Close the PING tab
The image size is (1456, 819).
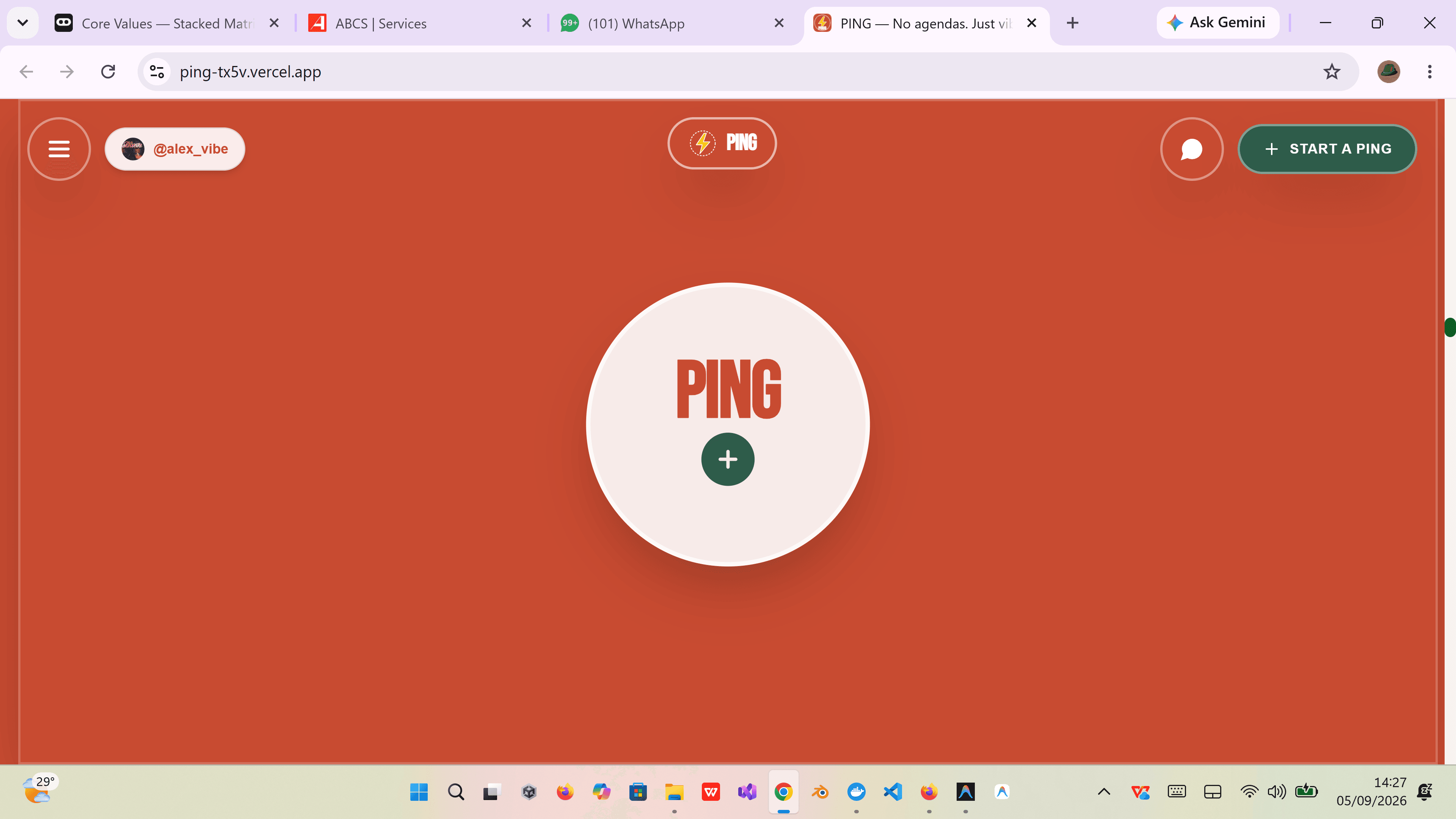click(x=1031, y=23)
